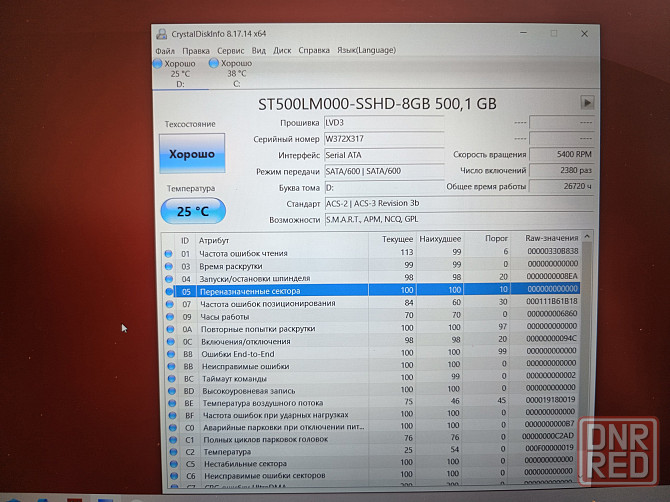Click the status dot for attribute 04
The image size is (670, 502).
click(169, 279)
